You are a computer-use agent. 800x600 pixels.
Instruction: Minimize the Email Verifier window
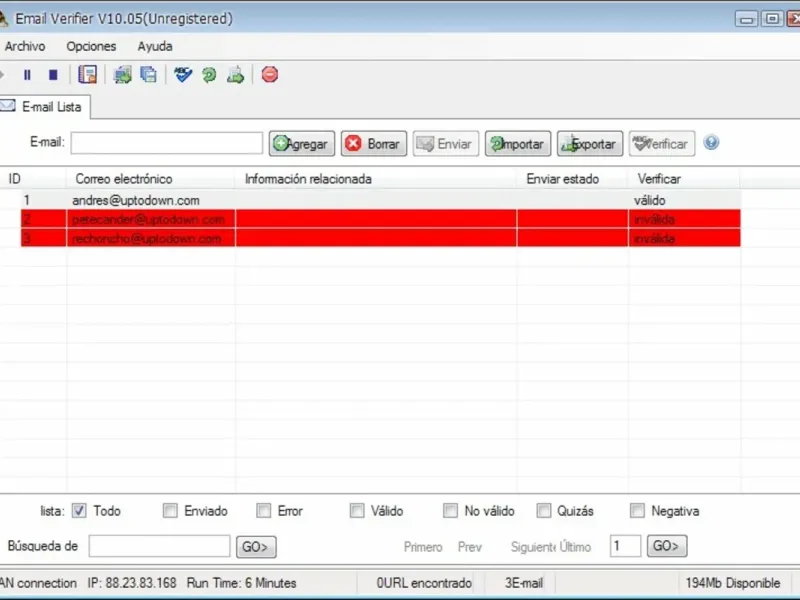[x=746, y=19]
